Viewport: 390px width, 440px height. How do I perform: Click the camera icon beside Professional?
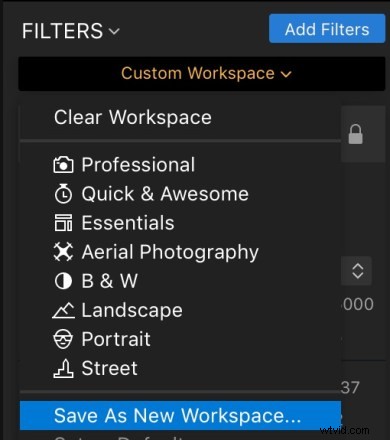coord(63,165)
